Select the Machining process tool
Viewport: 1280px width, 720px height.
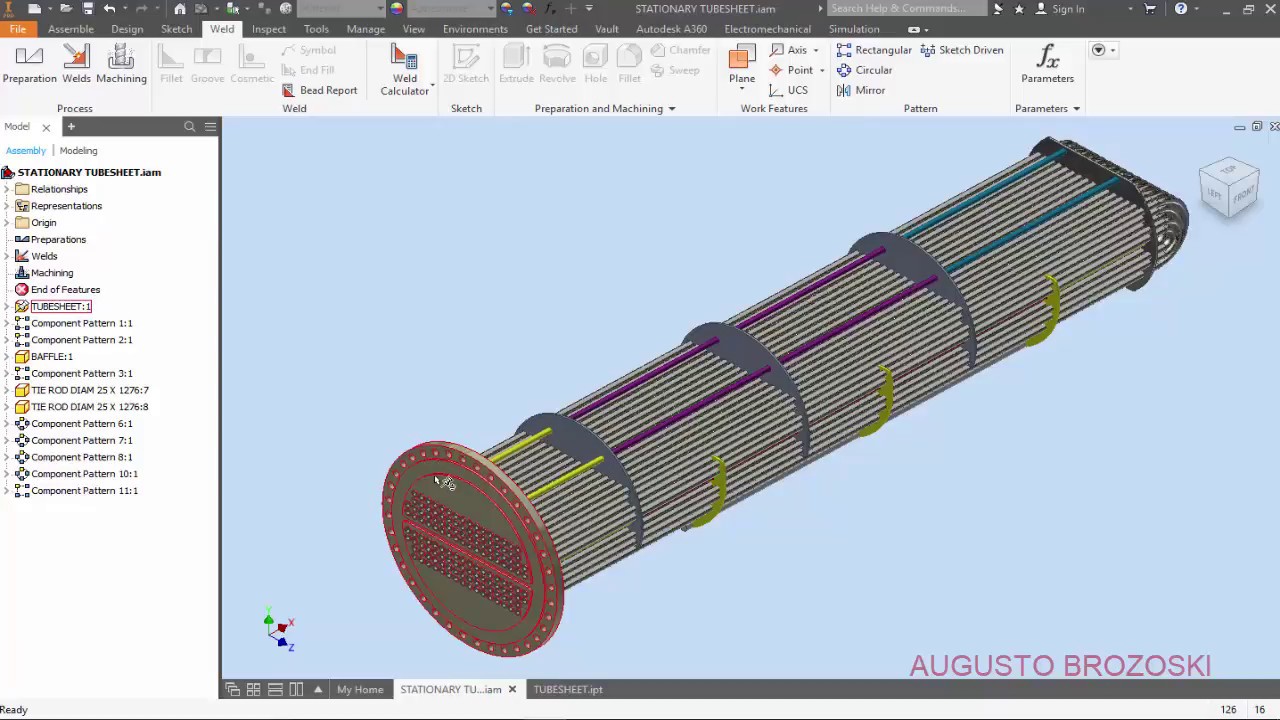[121, 65]
